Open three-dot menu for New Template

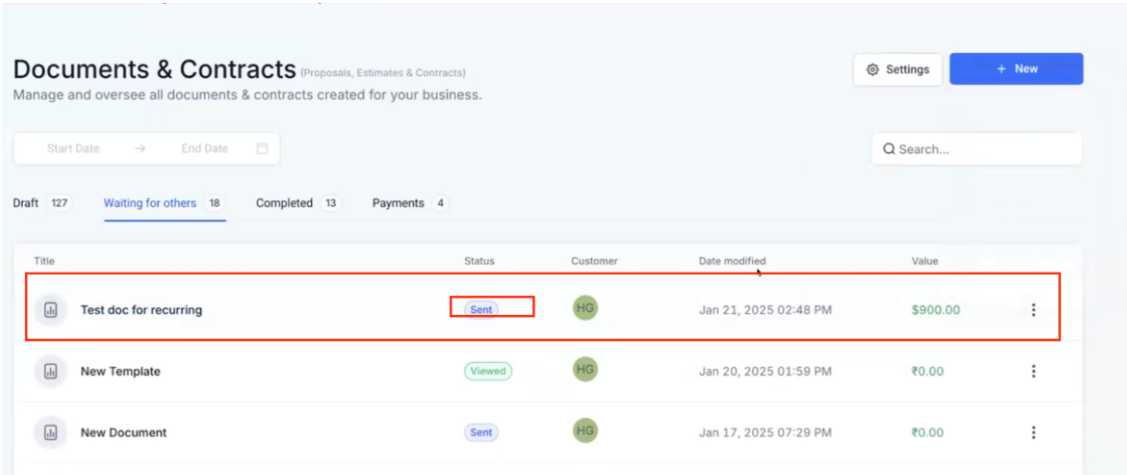1033,371
